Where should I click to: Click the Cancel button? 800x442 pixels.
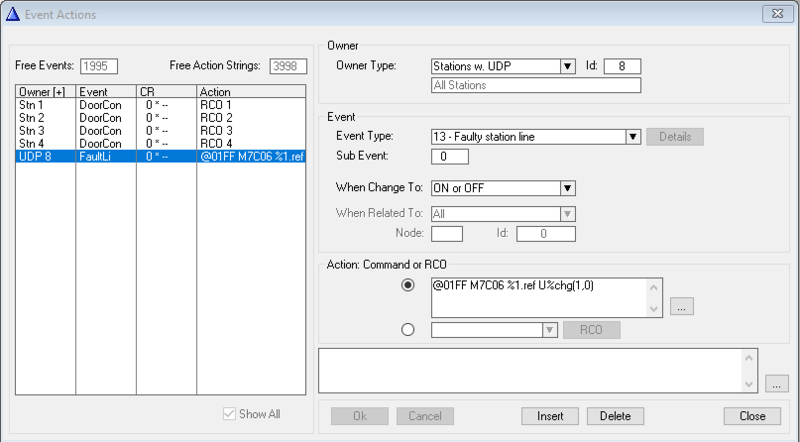pos(425,416)
